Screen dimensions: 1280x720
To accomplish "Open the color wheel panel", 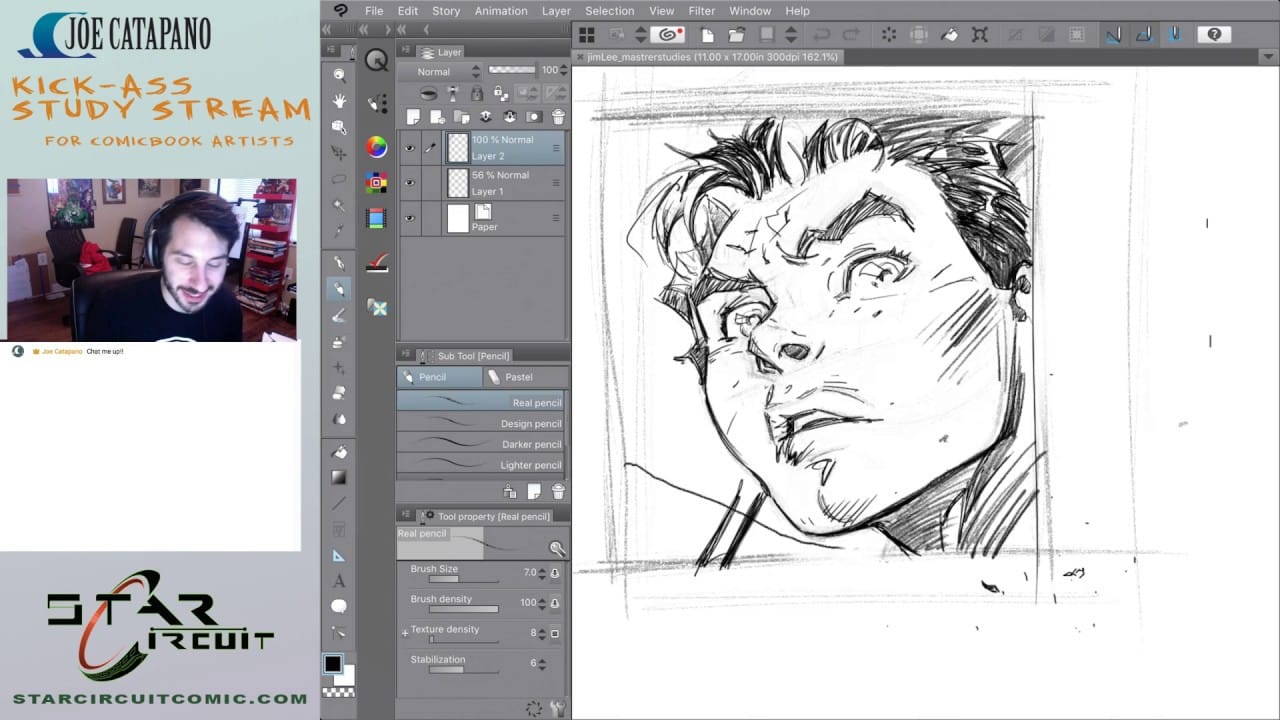I will tap(377, 147).
